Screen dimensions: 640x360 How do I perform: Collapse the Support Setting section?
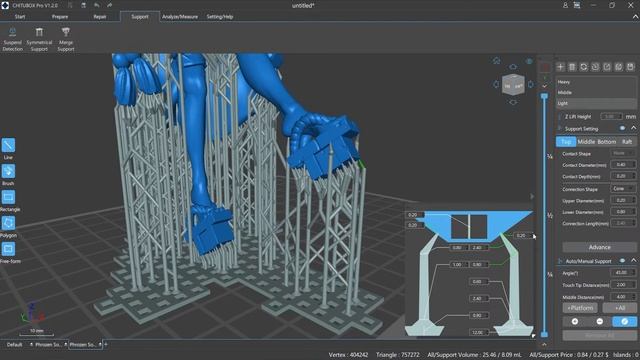tap(633, 128)
